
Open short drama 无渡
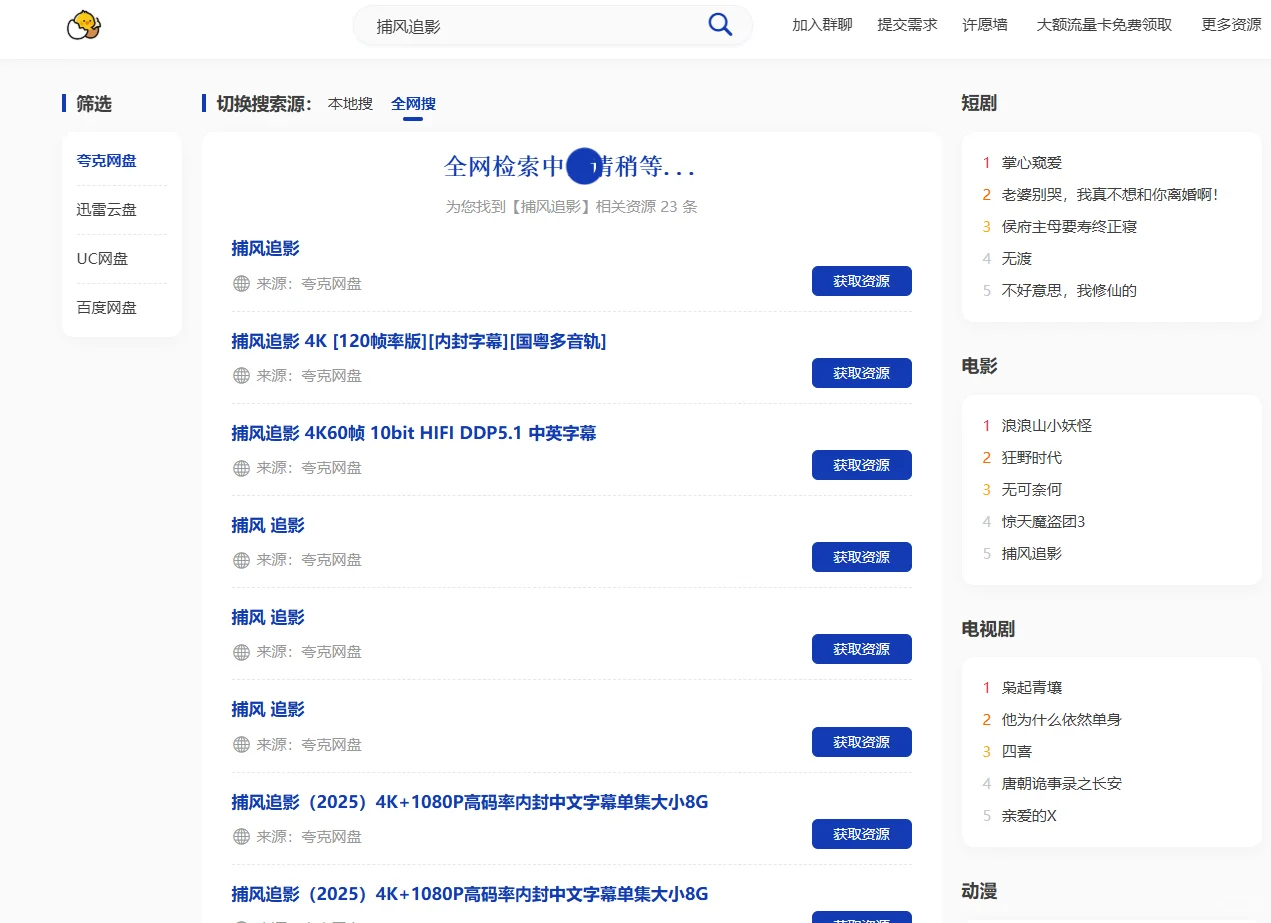click(1016, 258)
